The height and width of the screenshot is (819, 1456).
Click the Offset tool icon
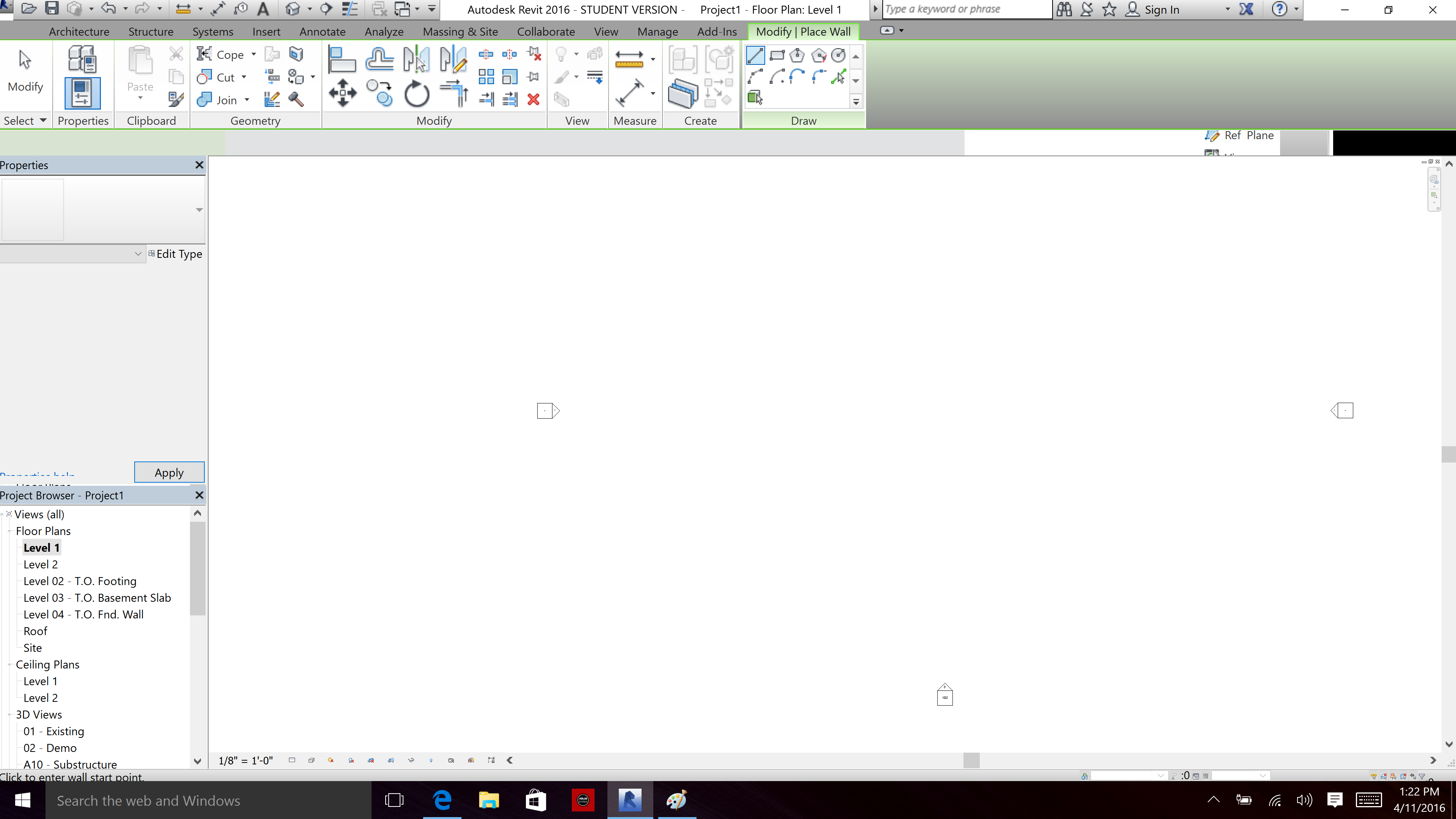tap(379, 59)
